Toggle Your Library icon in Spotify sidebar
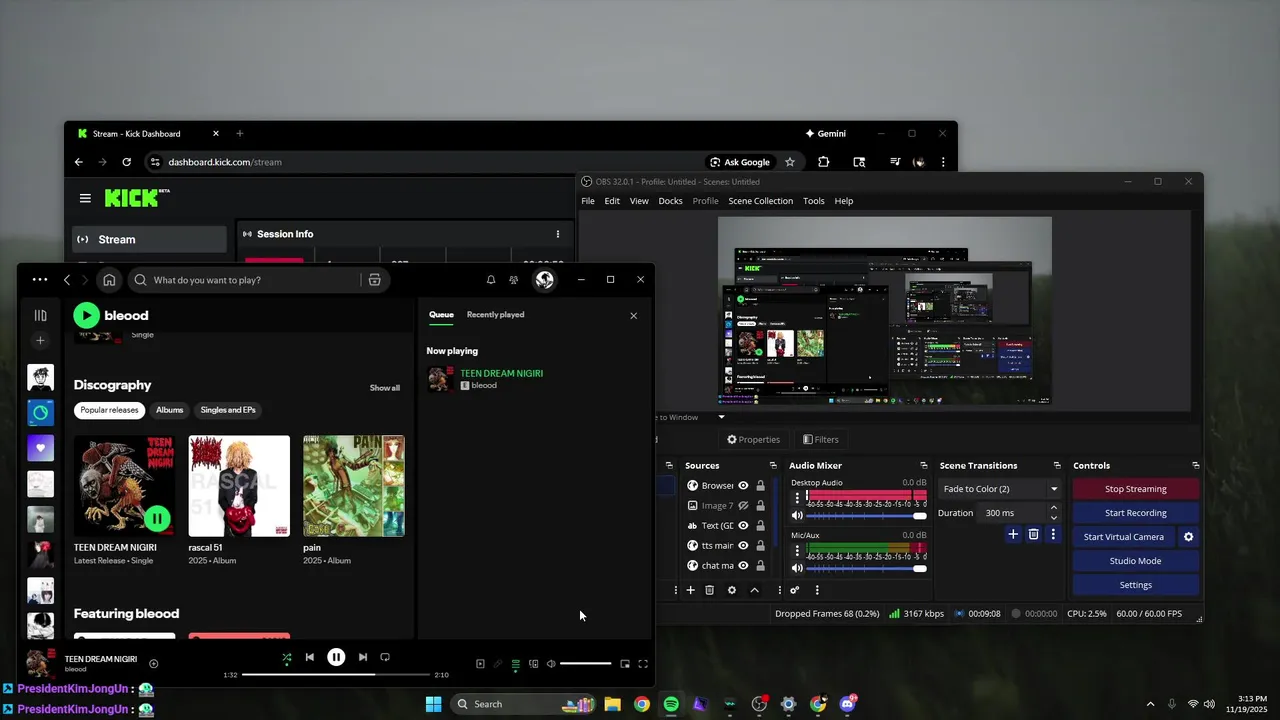Image resolution: width=1280 pixels, height=720 pixels. coord(41,315)
